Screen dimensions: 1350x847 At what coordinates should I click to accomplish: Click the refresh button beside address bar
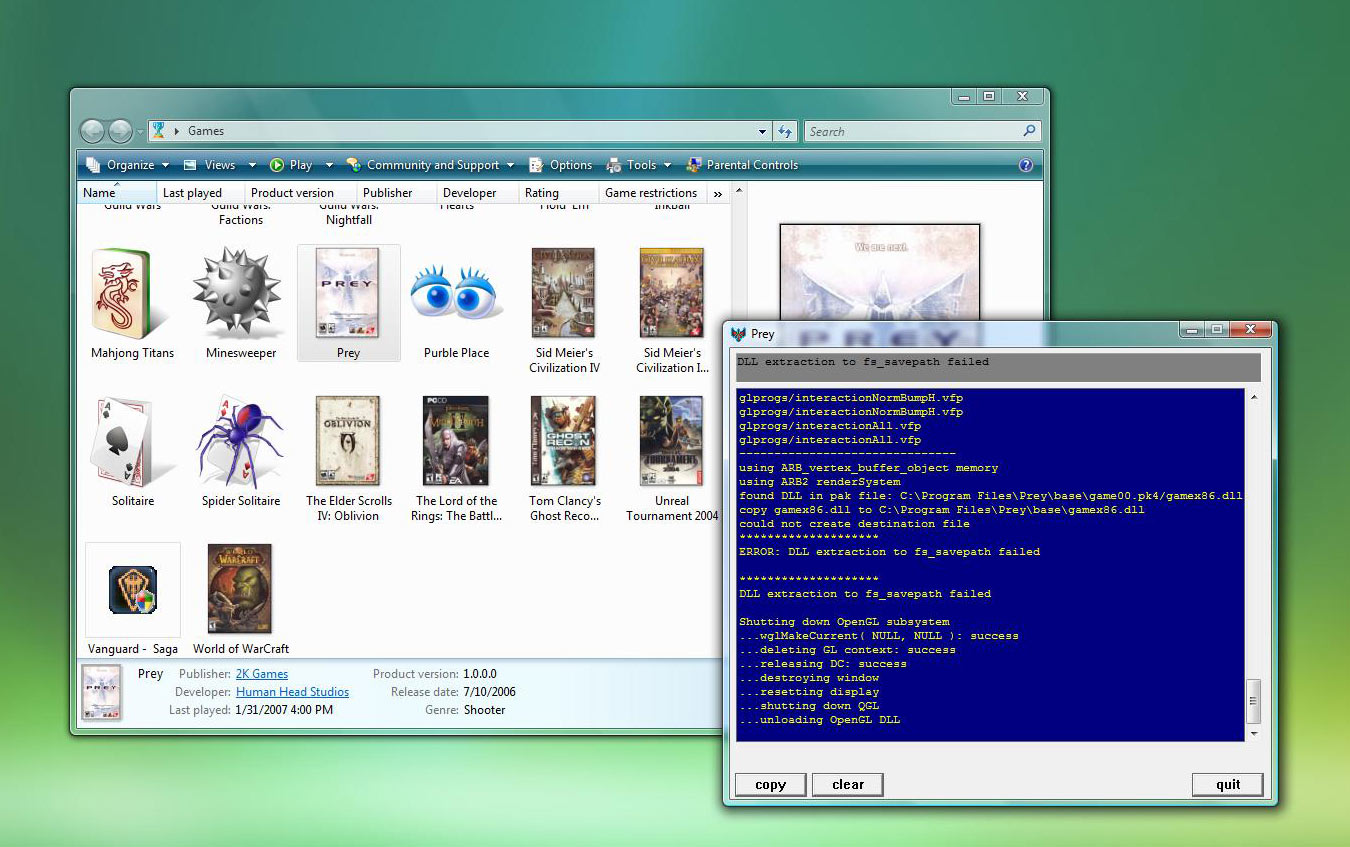point(785,131)
